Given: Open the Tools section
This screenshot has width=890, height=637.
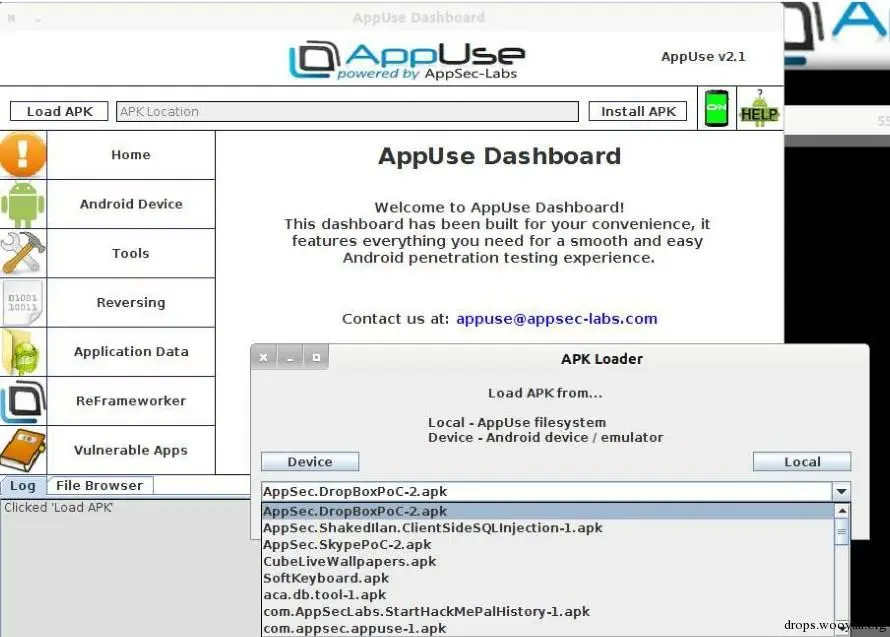Looking at the screenshot, I should [131, 253].
